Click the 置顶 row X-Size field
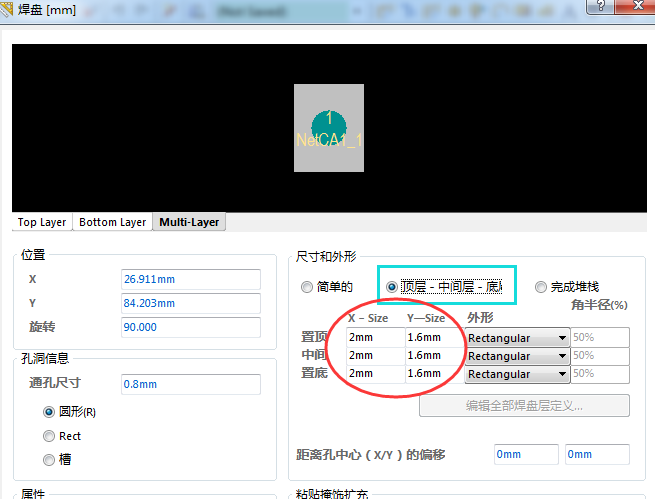This screenshot has height=499, width=655. [375, 338]
